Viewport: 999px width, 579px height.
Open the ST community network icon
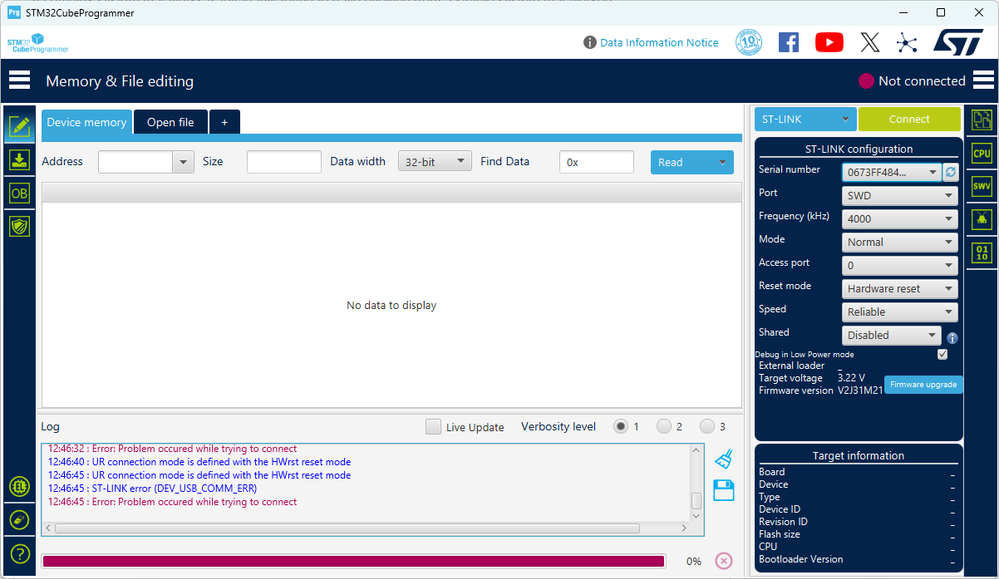pyautogui.click(x=907, y=43)
